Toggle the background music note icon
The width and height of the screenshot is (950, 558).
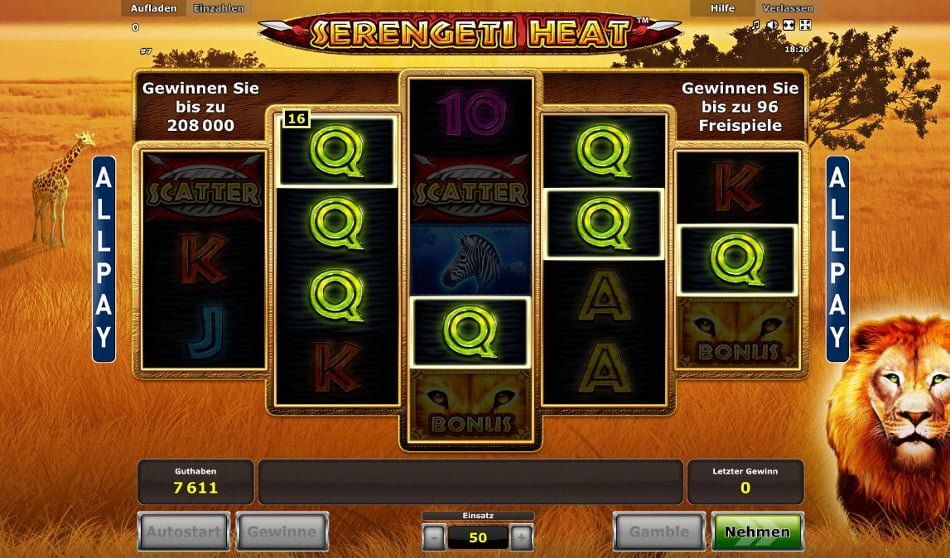pyautogui.click(x=756, y=25)
